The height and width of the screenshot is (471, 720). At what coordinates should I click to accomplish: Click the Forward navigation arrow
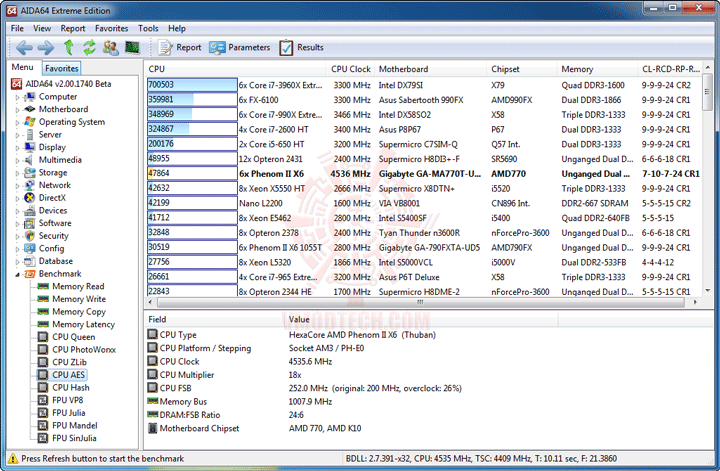point(45,47)
